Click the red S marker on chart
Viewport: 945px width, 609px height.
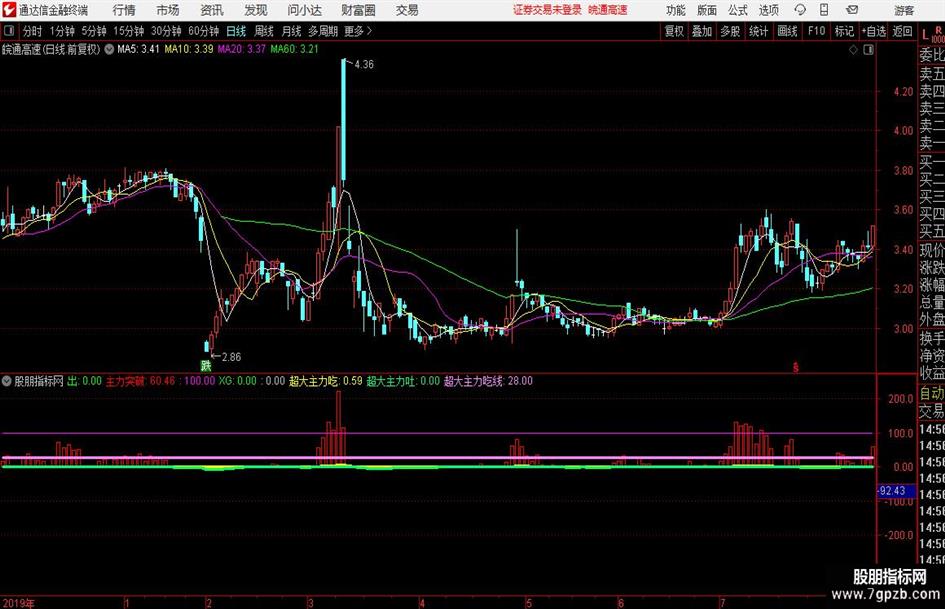pos(796,367)
